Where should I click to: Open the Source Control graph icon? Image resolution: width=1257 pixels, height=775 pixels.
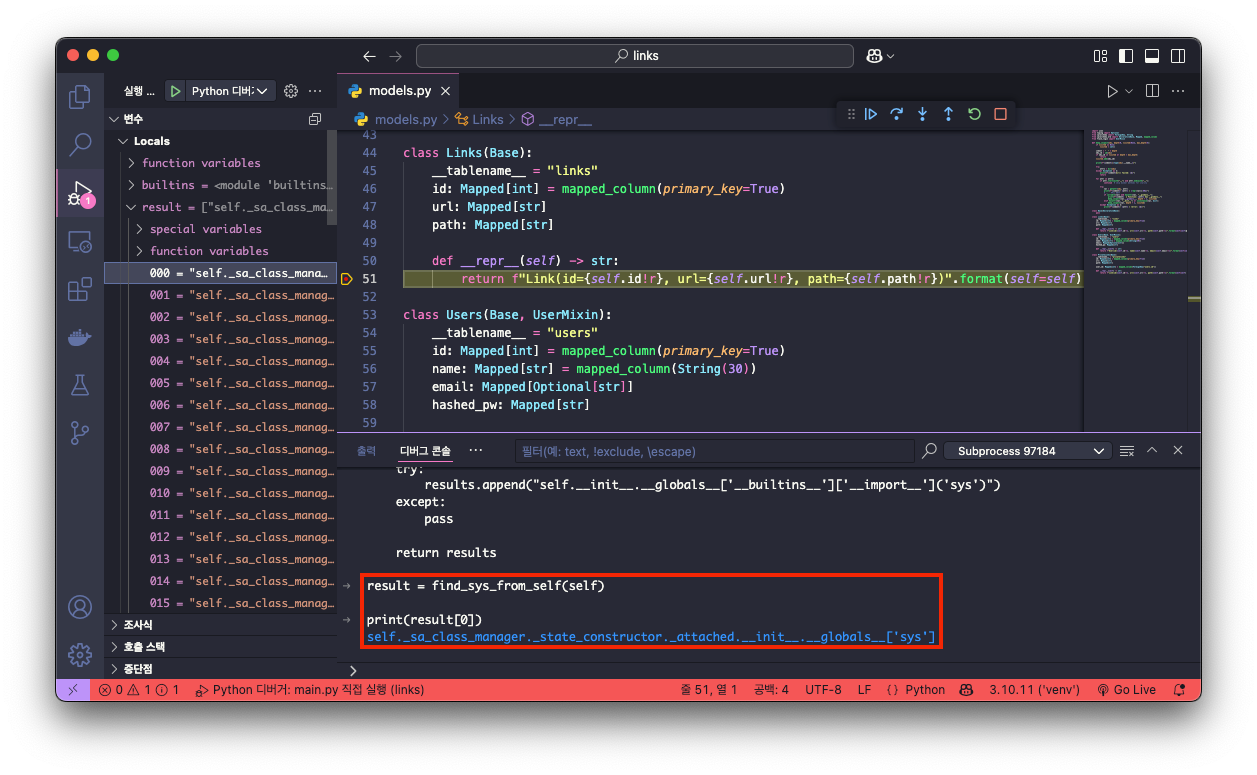pyautogui.click(x=80, y=433)
